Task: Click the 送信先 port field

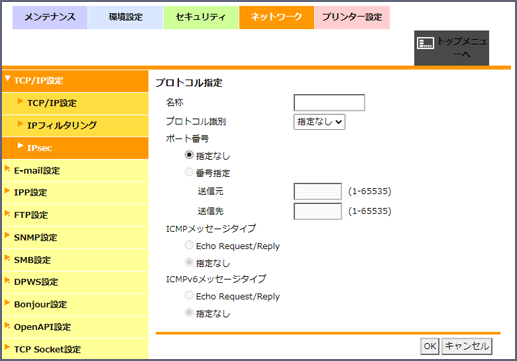Action: coord(317,211)
